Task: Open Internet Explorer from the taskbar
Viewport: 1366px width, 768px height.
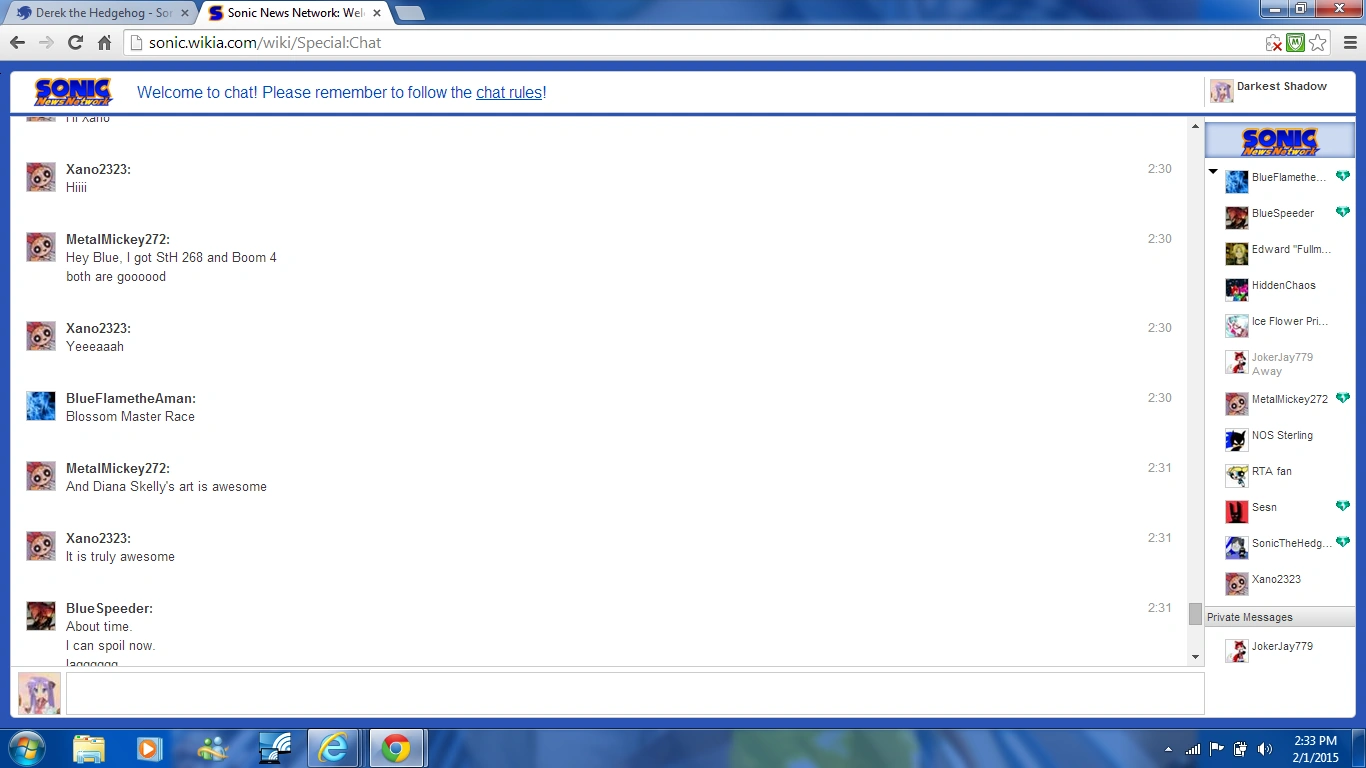Action: [332, 748]
